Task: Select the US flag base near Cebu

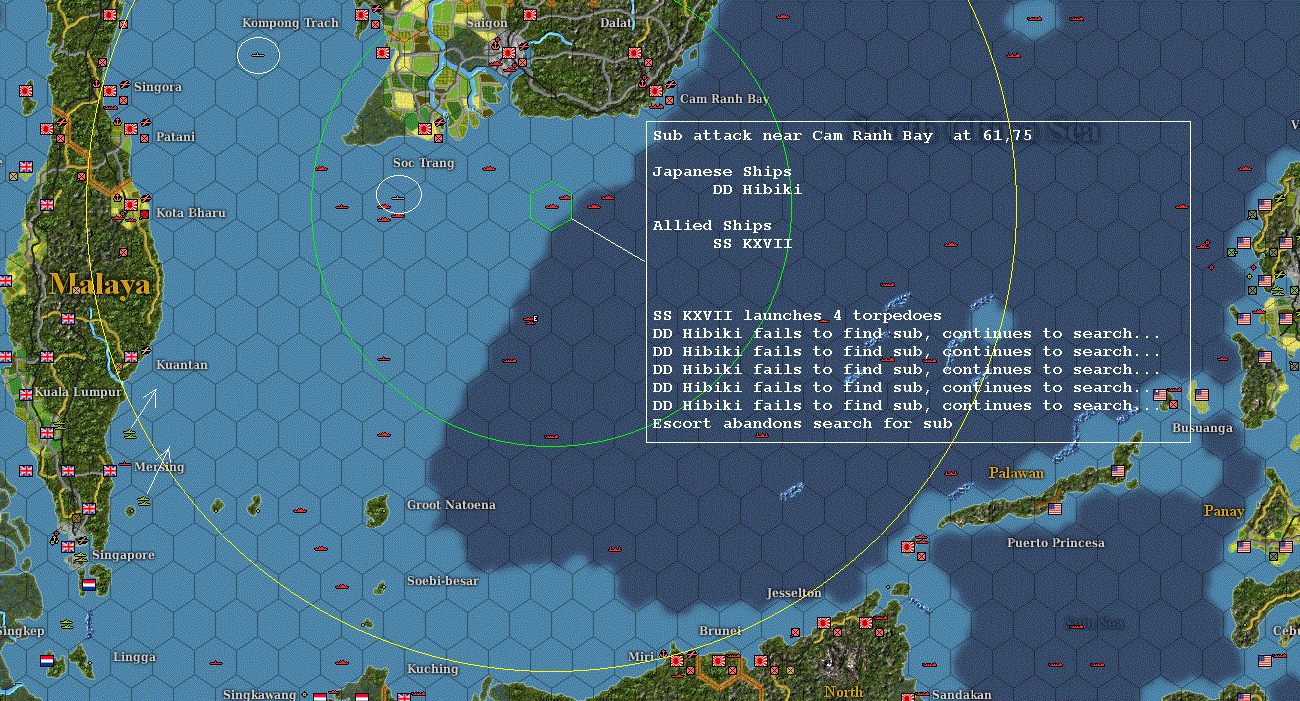Action: tap(1265, 661)
